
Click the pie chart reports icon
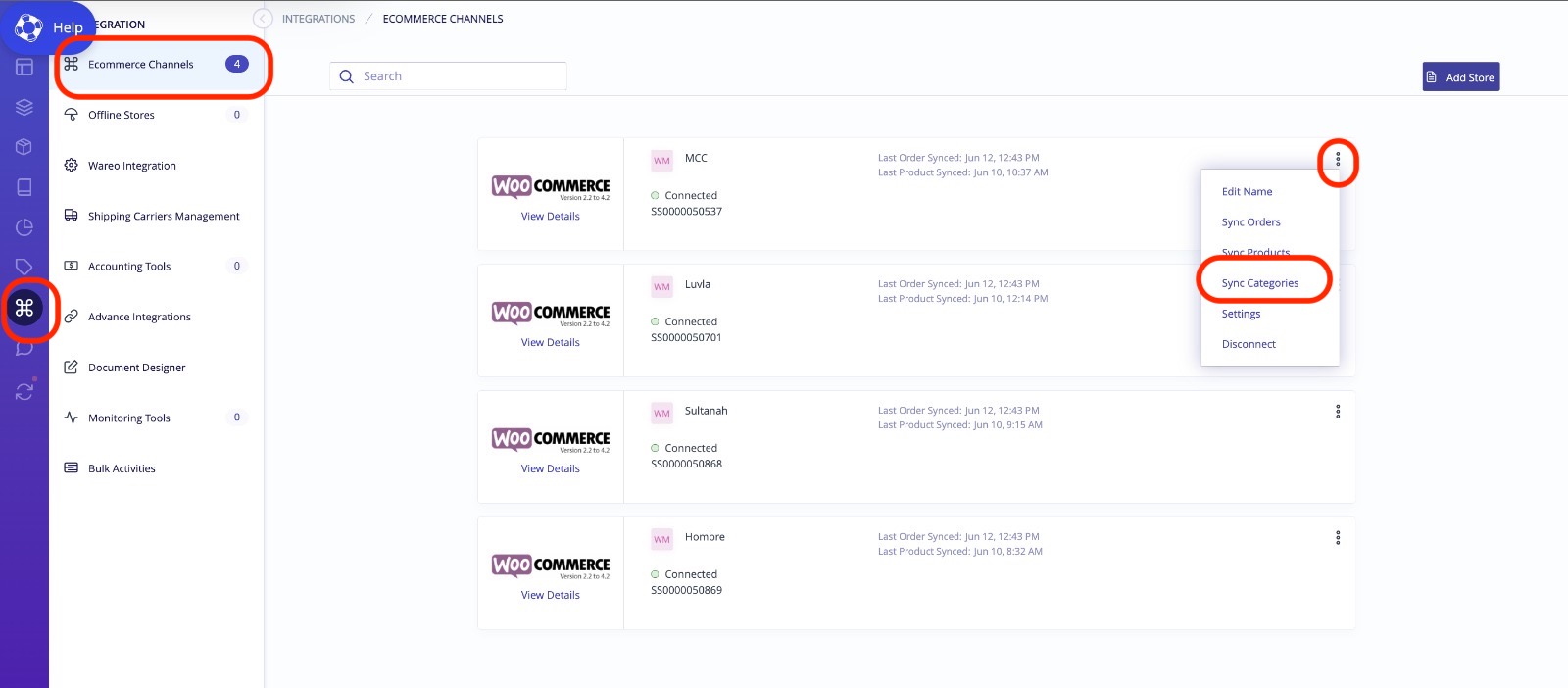24,227
